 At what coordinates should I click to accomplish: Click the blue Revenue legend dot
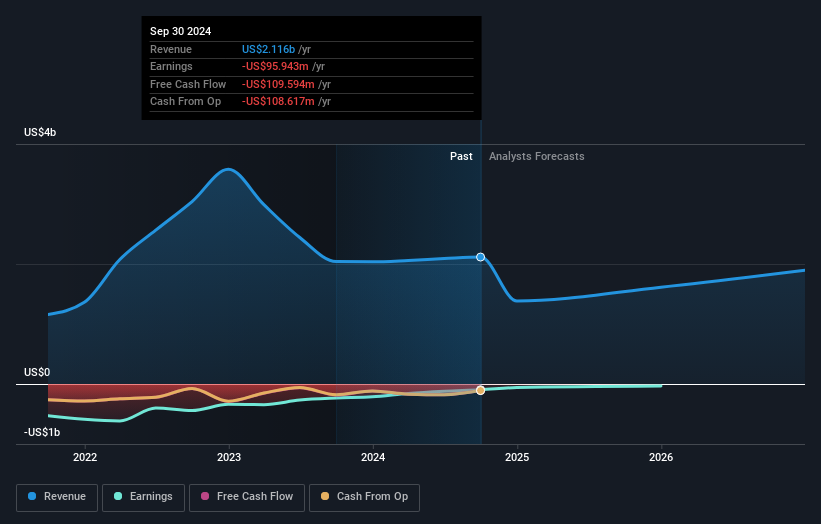pyautogui.click(x=32, y=496)
